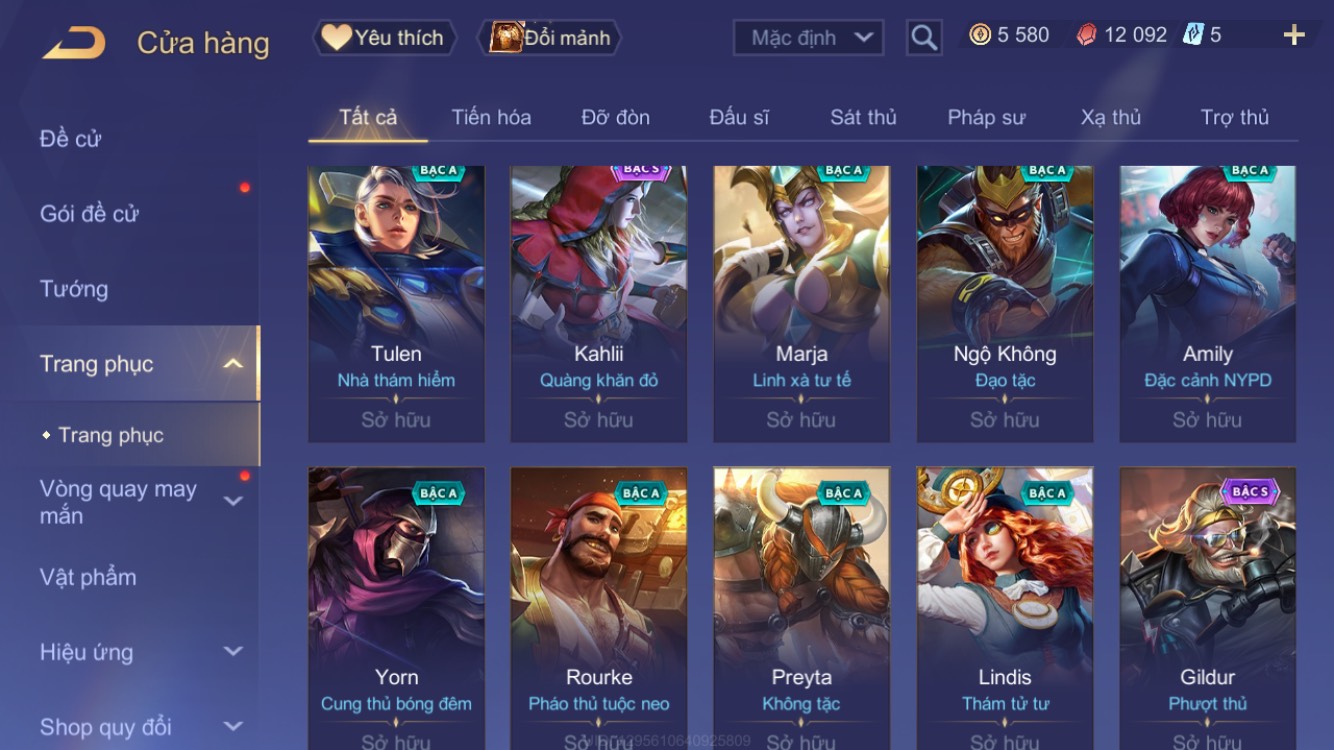Viewport: 1334px width, 750px height.
Task: Expand the Vòng quay may mắn section
Action: click(x=232, y=501)
